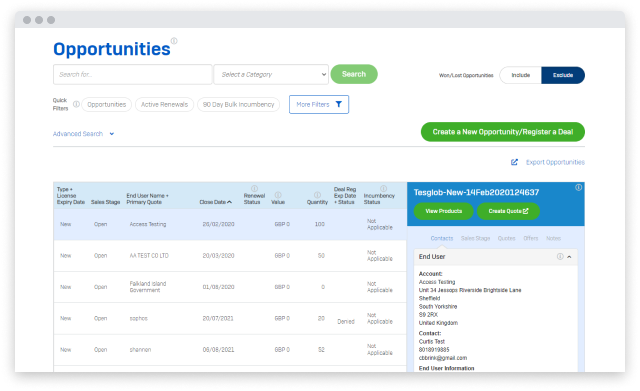This screenshot has height=391, width=640.
Task: Click close date 20/03/2020
Action: click(x=218, y=255)
